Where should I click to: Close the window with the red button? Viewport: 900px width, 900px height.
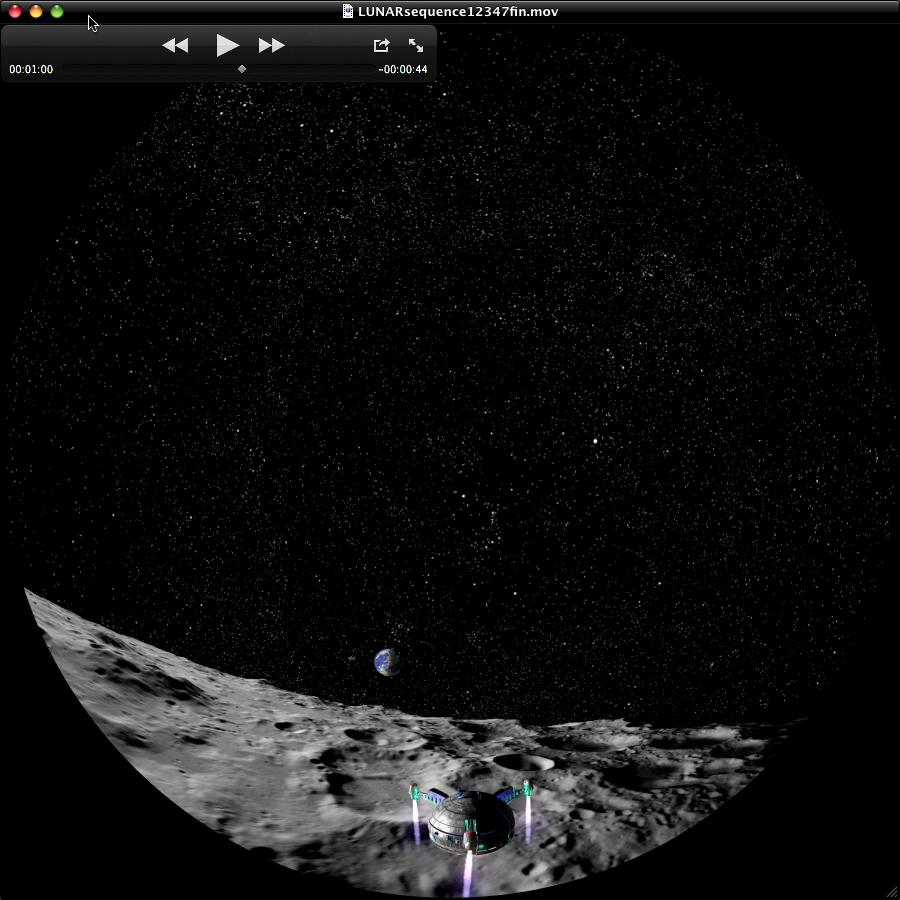[x=15, y=11]
